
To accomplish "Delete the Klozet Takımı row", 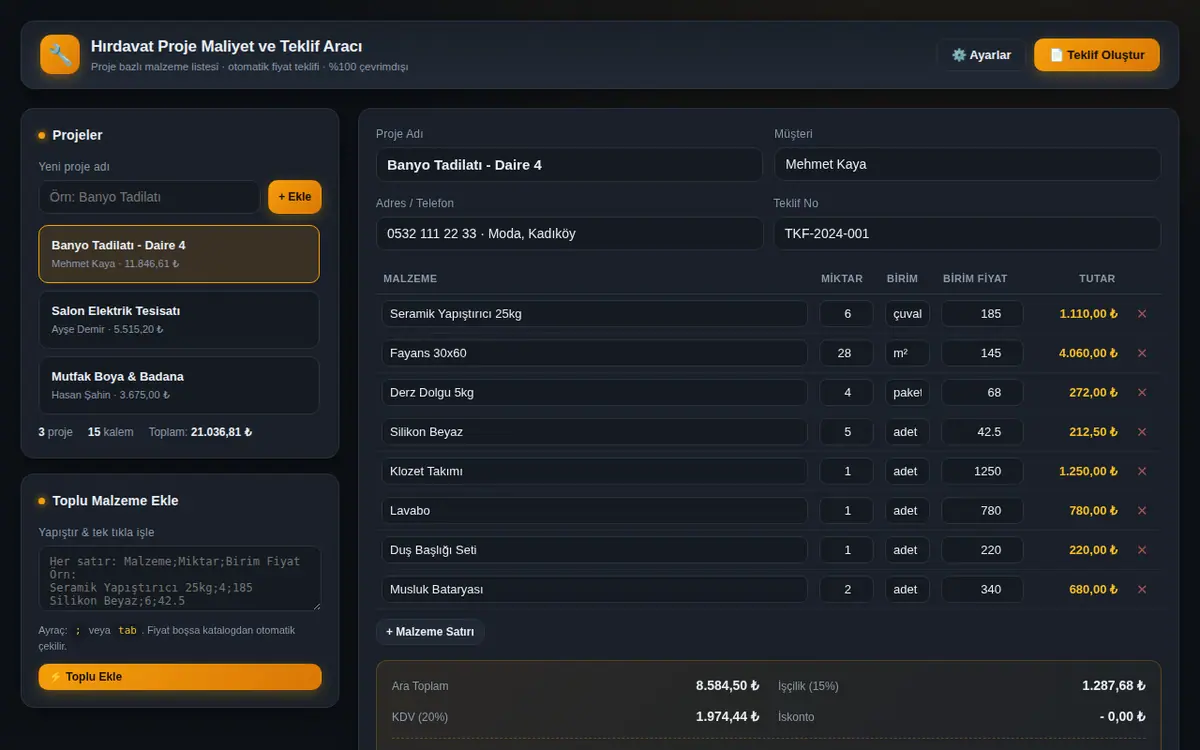I will point(1142,471).
